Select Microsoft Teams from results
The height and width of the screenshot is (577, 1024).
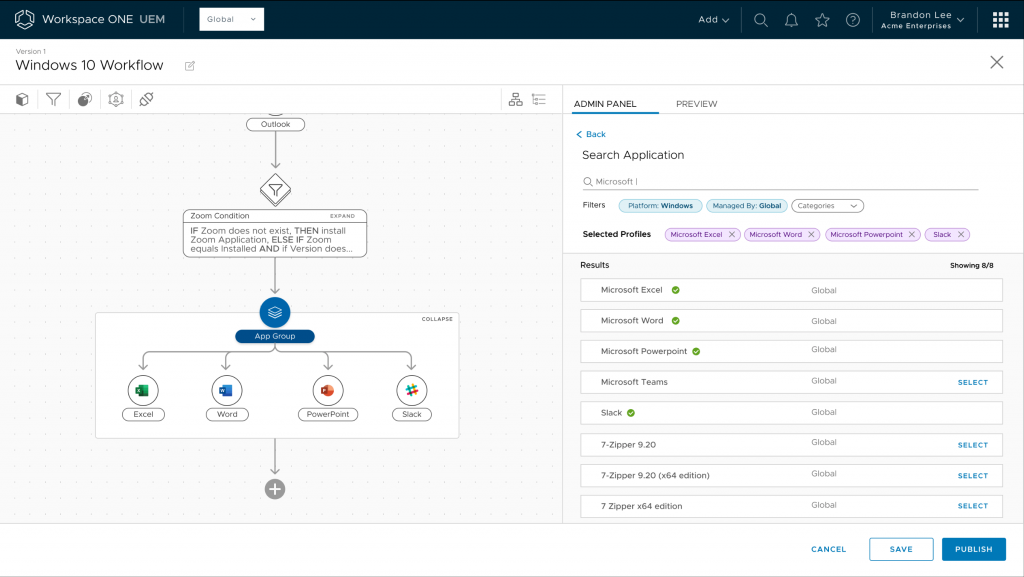coord(972,382)
